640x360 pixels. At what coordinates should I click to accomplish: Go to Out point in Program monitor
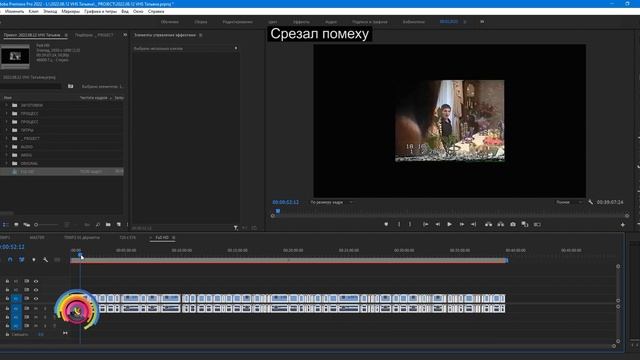click(x=473, y=224)
